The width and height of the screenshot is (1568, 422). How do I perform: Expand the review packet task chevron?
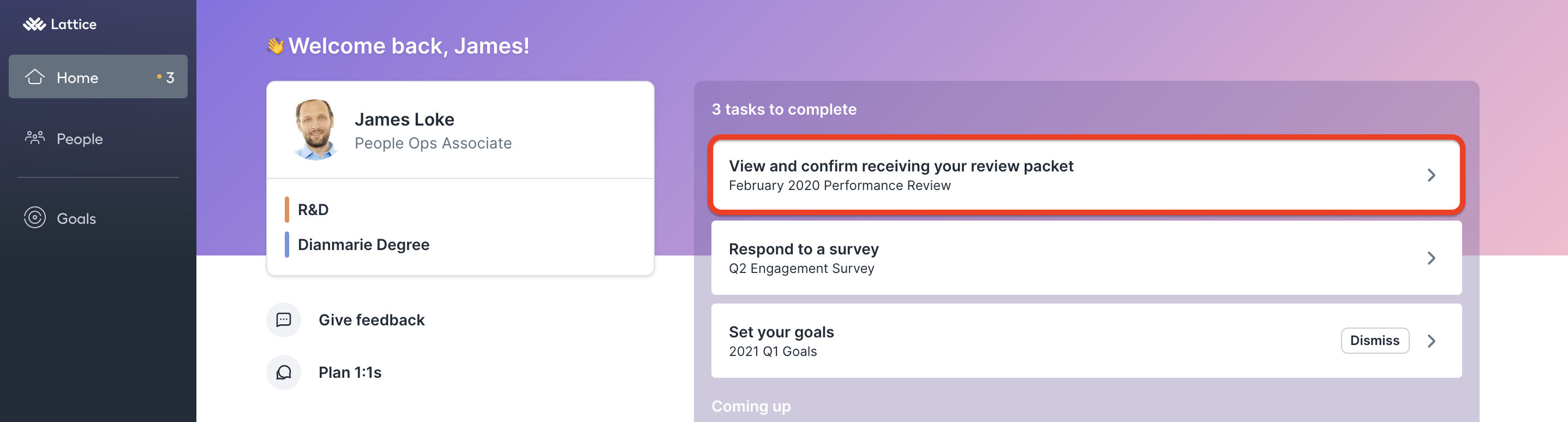click(x=1431, y=175)
